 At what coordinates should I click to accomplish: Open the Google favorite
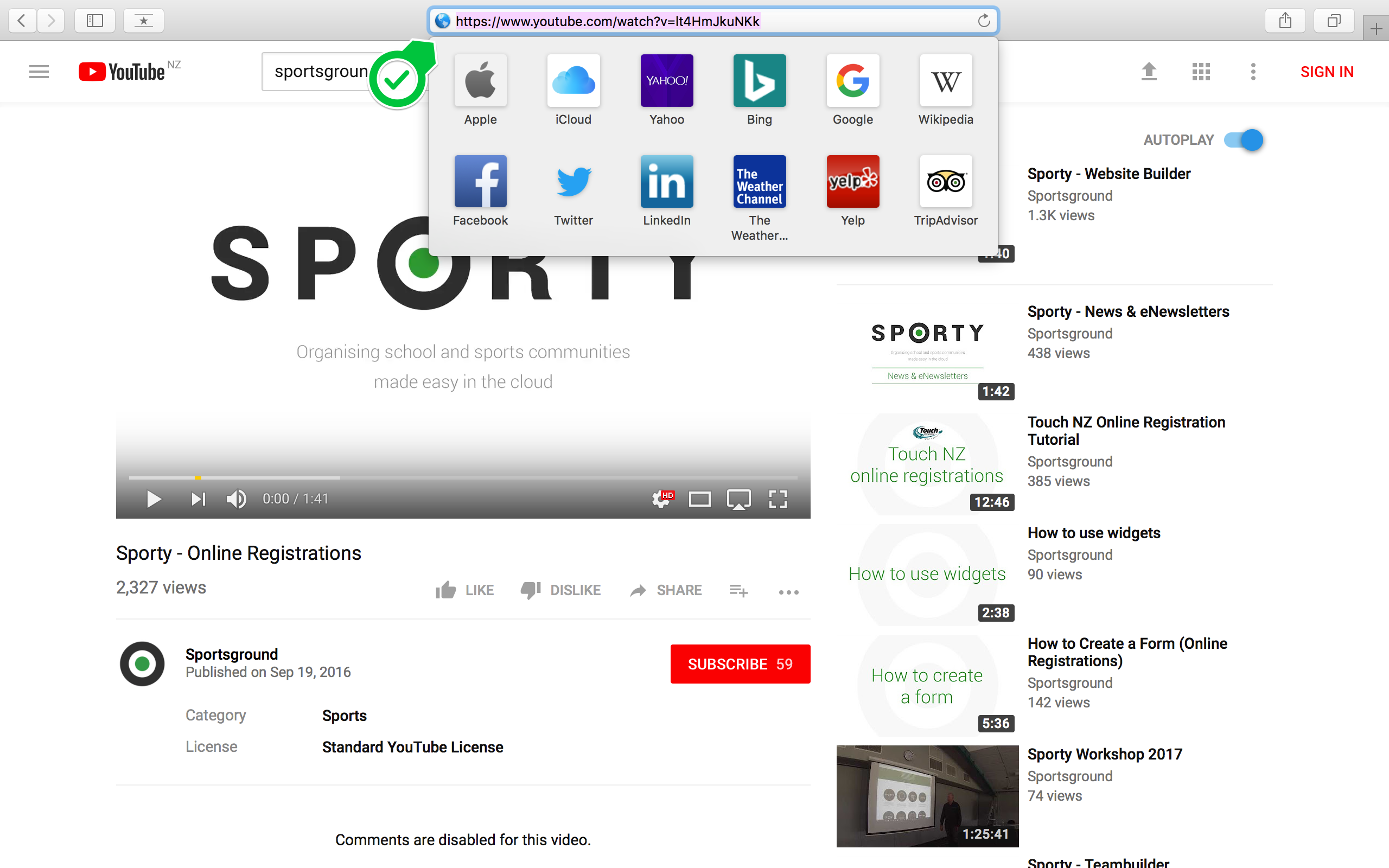(x=853, y=90)
